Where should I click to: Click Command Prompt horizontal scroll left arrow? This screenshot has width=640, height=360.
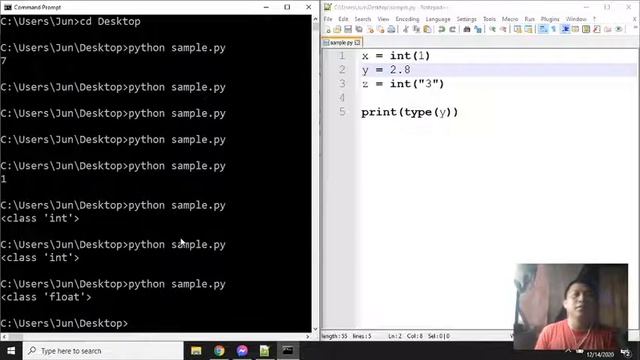4,337
